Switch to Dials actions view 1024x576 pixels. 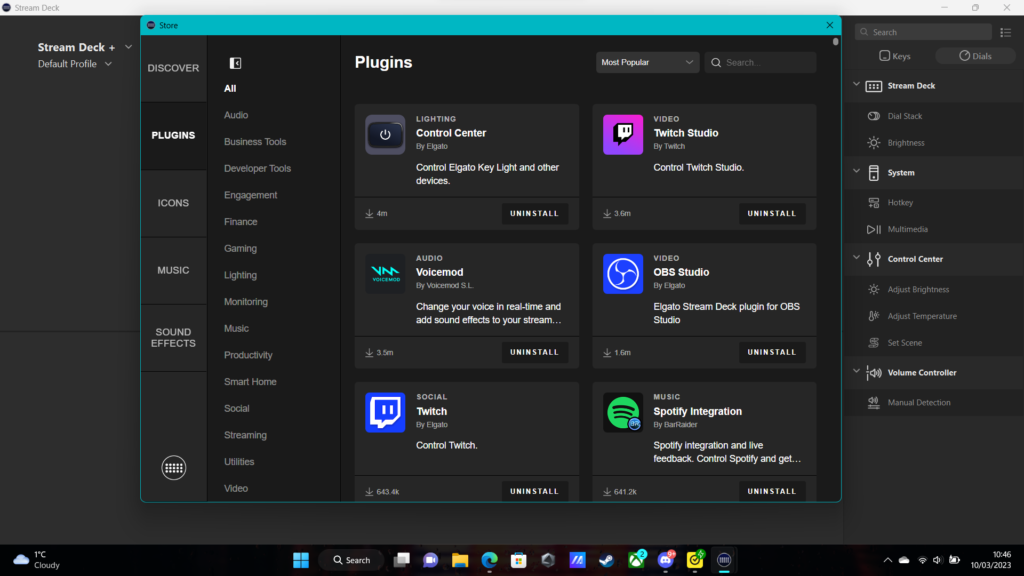coord(975,56)
